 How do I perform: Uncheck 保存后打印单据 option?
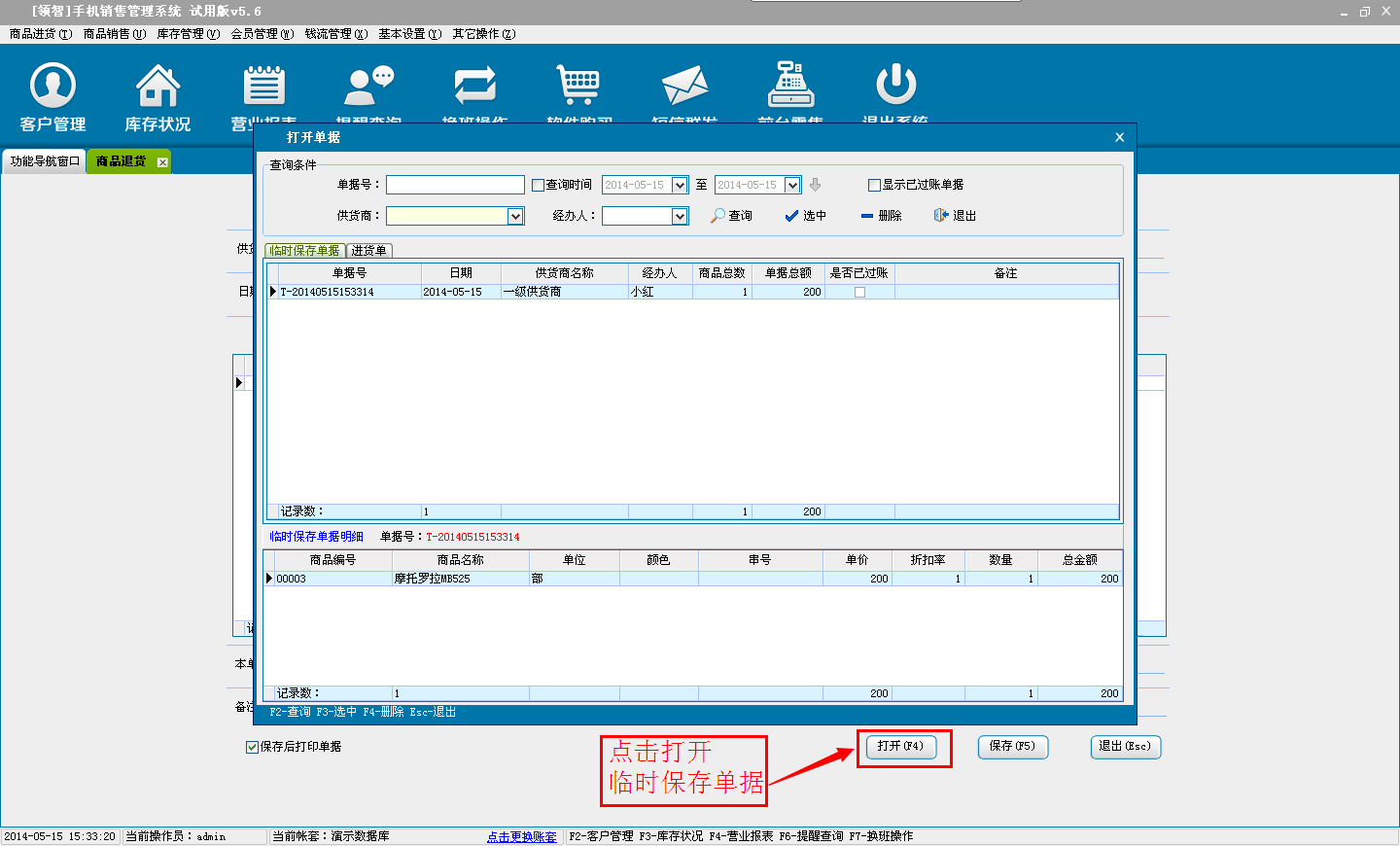pos(253,748)
